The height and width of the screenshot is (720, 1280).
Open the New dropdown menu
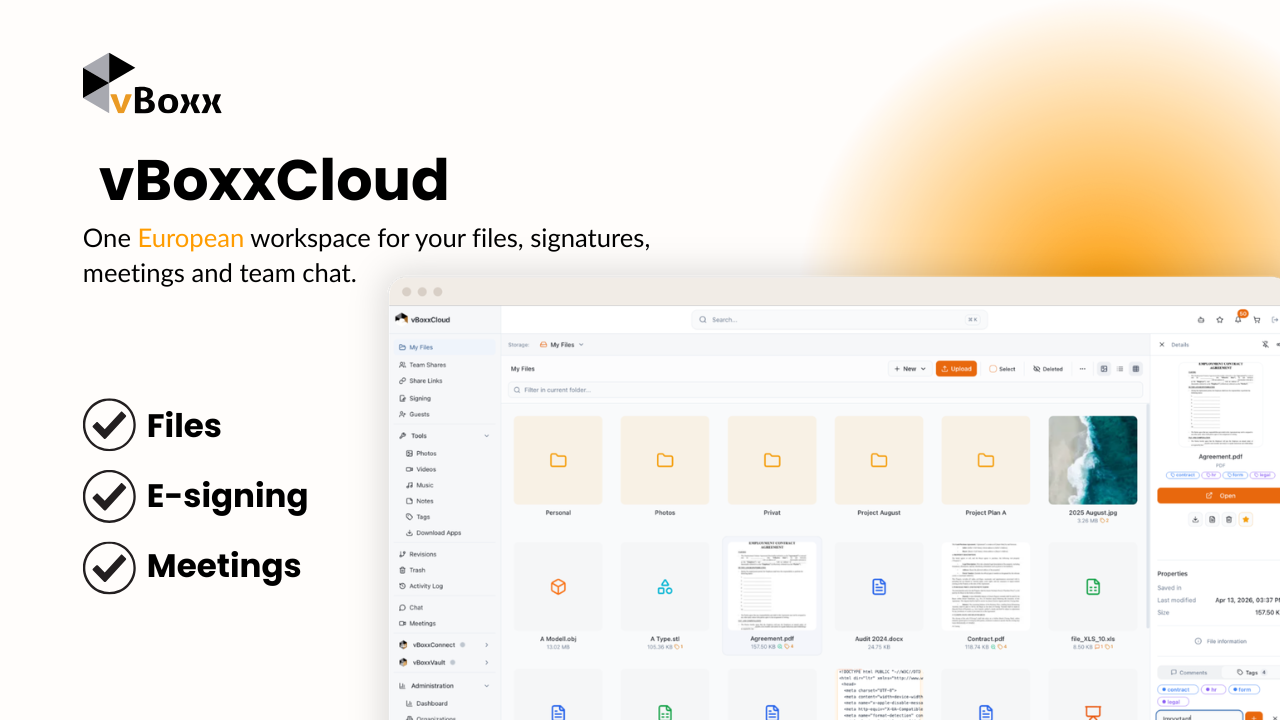[910, 369]
